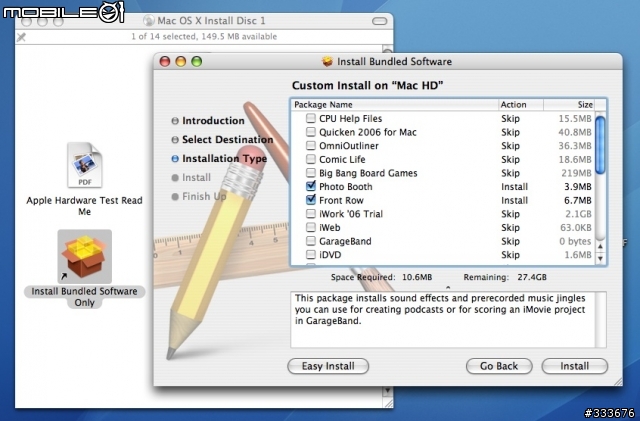The height and width of the screenshot is (421, 640).
Task: Click the package list scroll up arrow
Action: 600,246
